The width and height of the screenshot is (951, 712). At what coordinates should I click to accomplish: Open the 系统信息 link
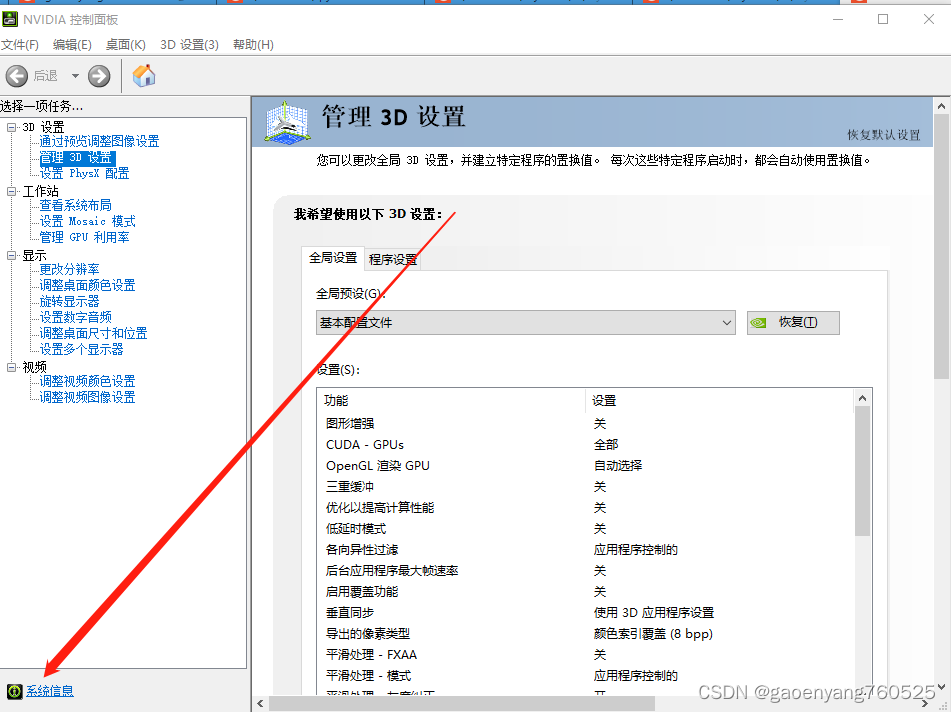(50, 691)
